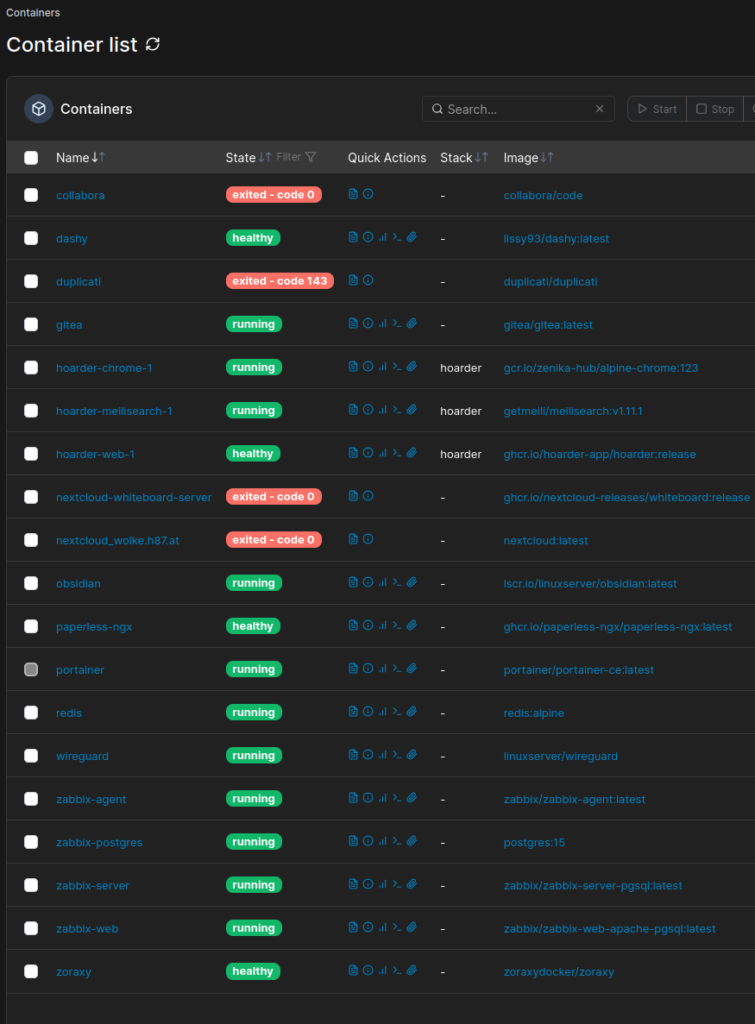Click the Containers cube icon
Image resolution: width=755 pixels, height=1024 pixels.
tap(39, 109)
